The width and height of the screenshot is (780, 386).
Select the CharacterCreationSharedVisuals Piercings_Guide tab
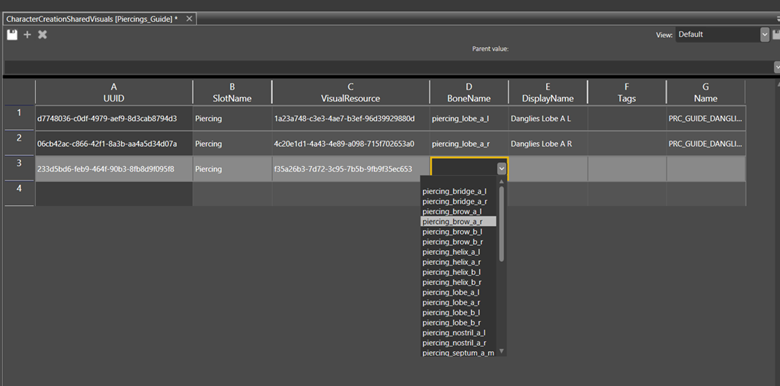pyautogui.click(x=92, y=19)
